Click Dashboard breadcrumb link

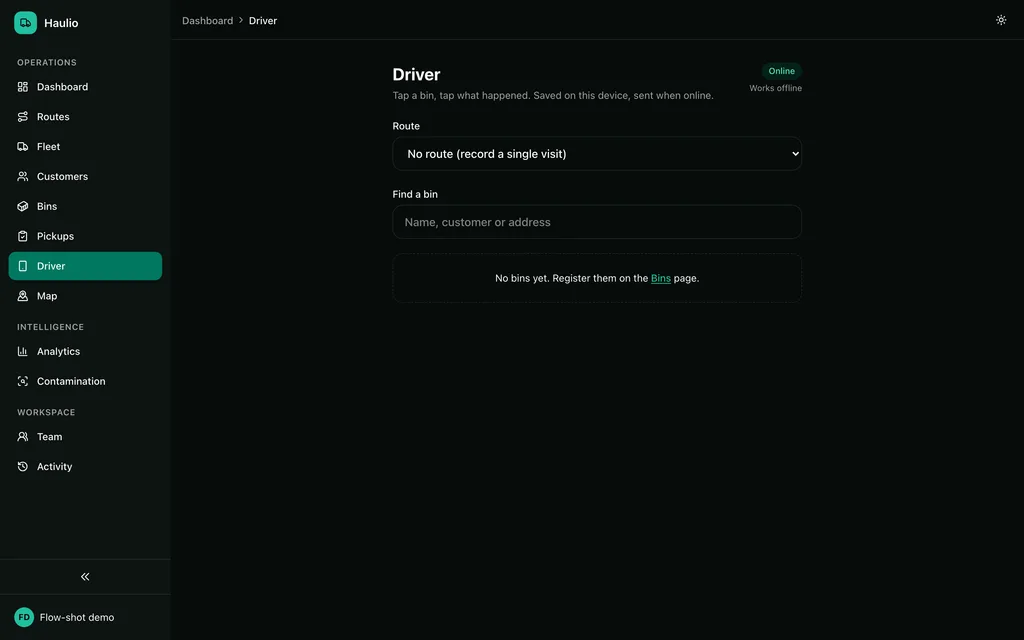click(x=208, y=21)
